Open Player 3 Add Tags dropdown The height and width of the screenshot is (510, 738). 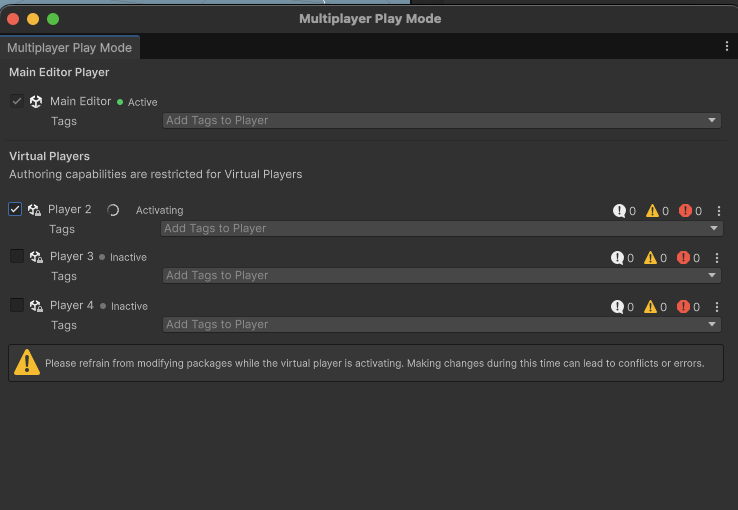tap(441, 276)
